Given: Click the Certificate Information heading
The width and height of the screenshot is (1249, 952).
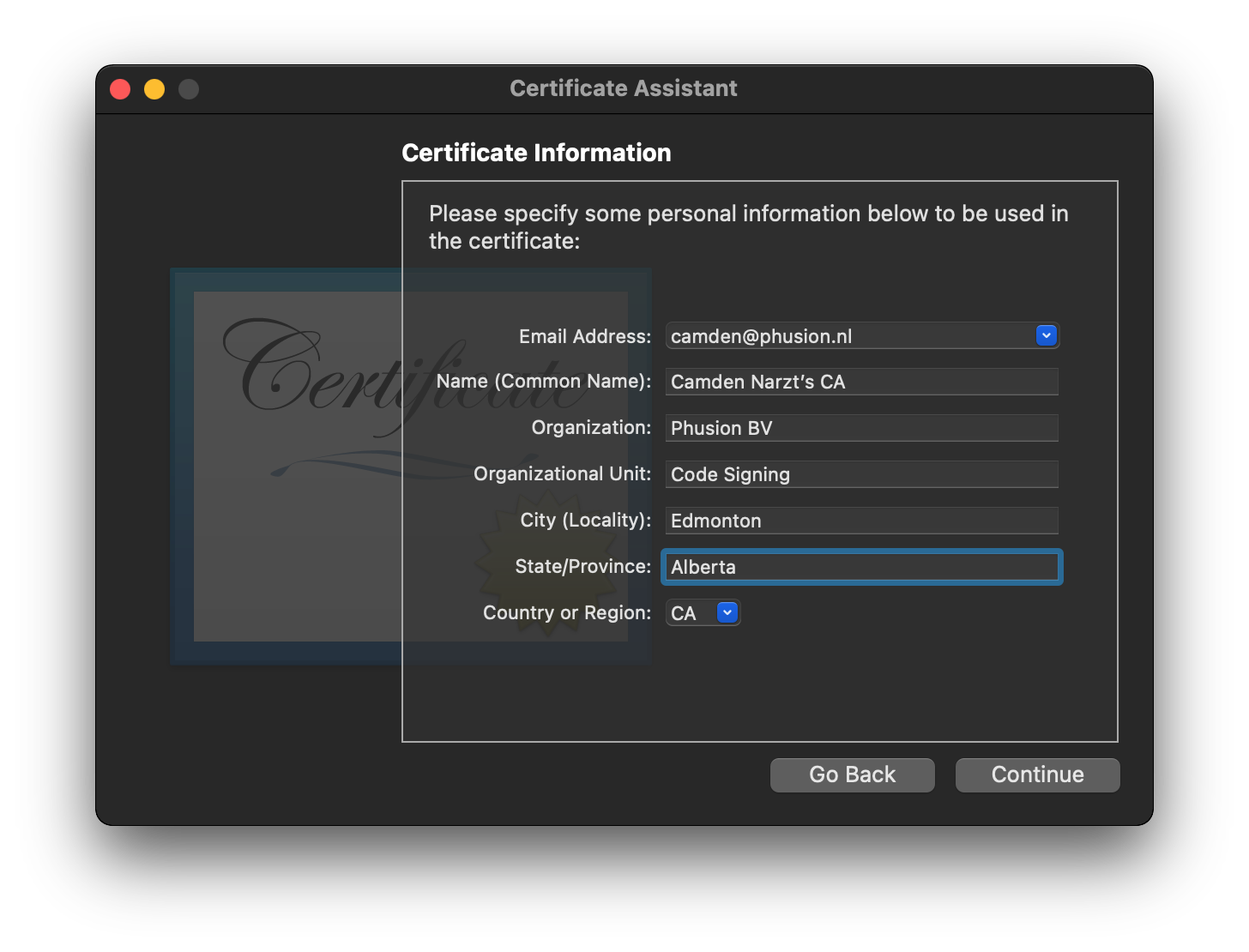Looking at the screenshot, I should click(x=536, y=153).
